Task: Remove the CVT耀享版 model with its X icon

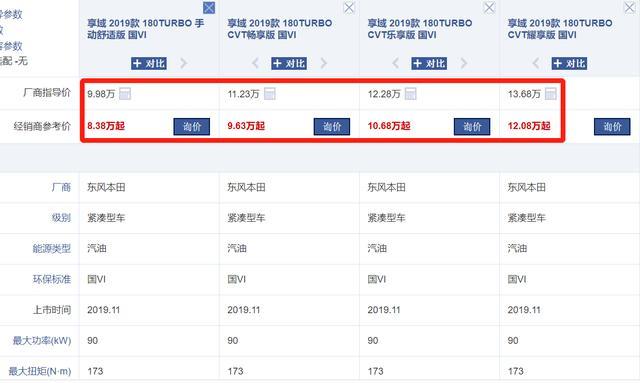Action: pos(630,8)
